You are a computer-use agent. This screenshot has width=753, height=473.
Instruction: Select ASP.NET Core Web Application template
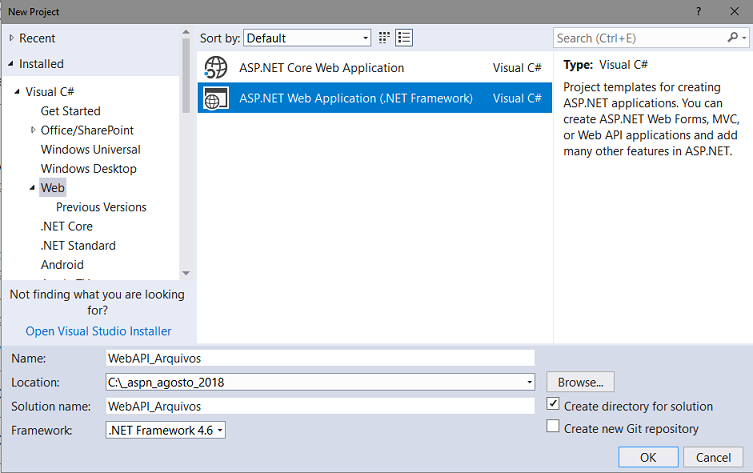coord(375,68)
